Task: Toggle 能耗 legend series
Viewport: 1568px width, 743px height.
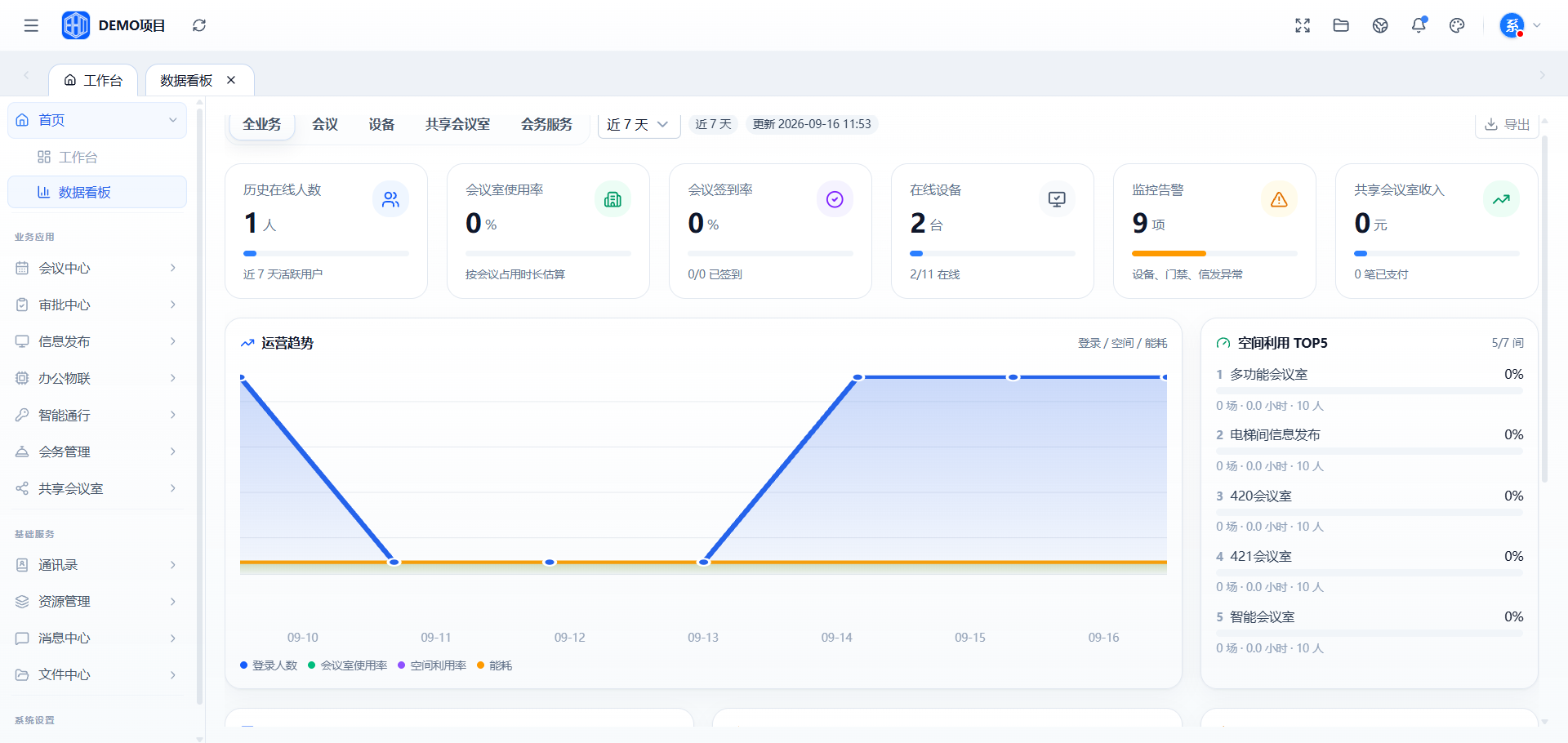Action: pos(494,665)
